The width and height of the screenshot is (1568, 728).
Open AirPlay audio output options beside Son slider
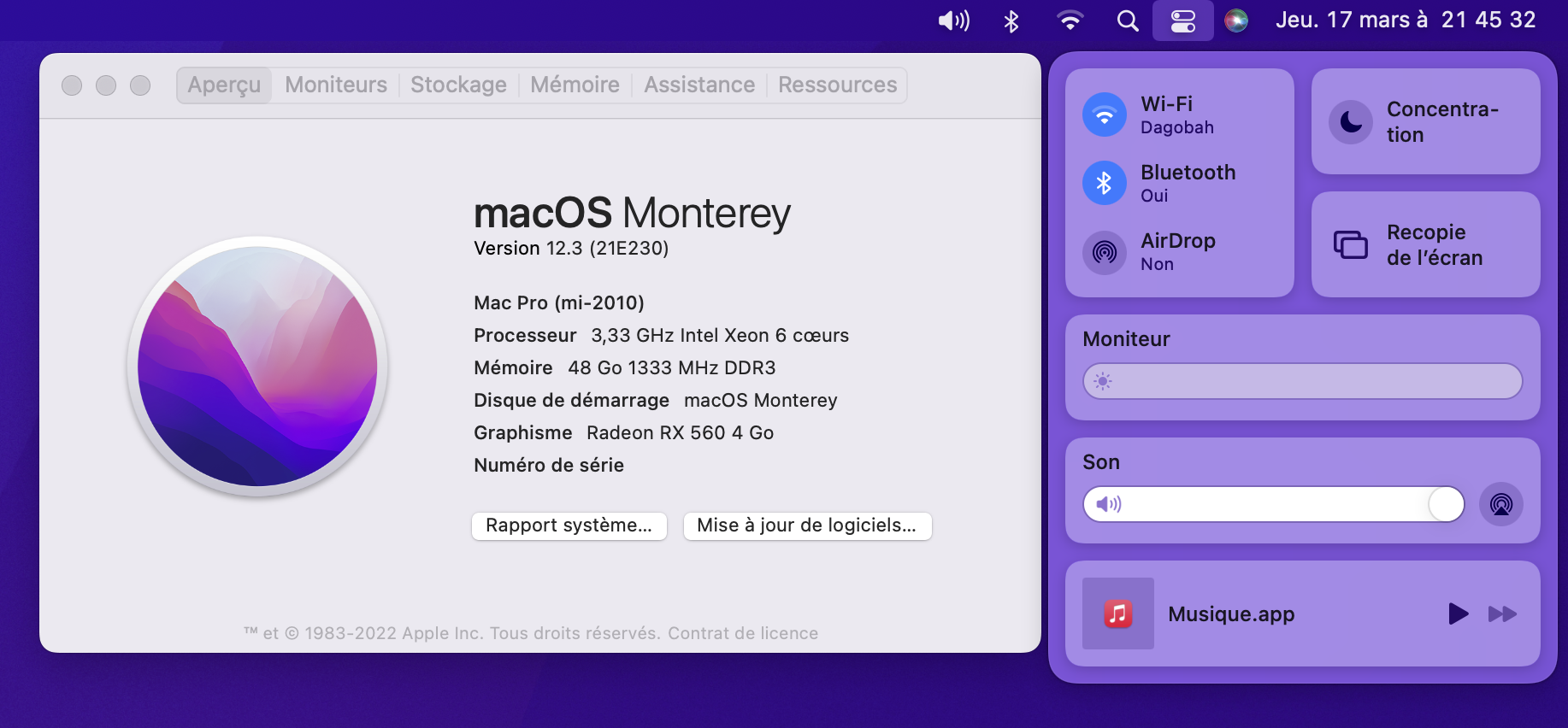point(1501,504)
